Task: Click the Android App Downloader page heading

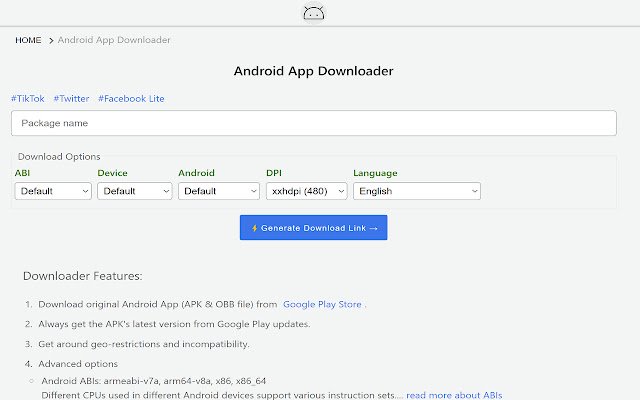Action: (313, 71)
